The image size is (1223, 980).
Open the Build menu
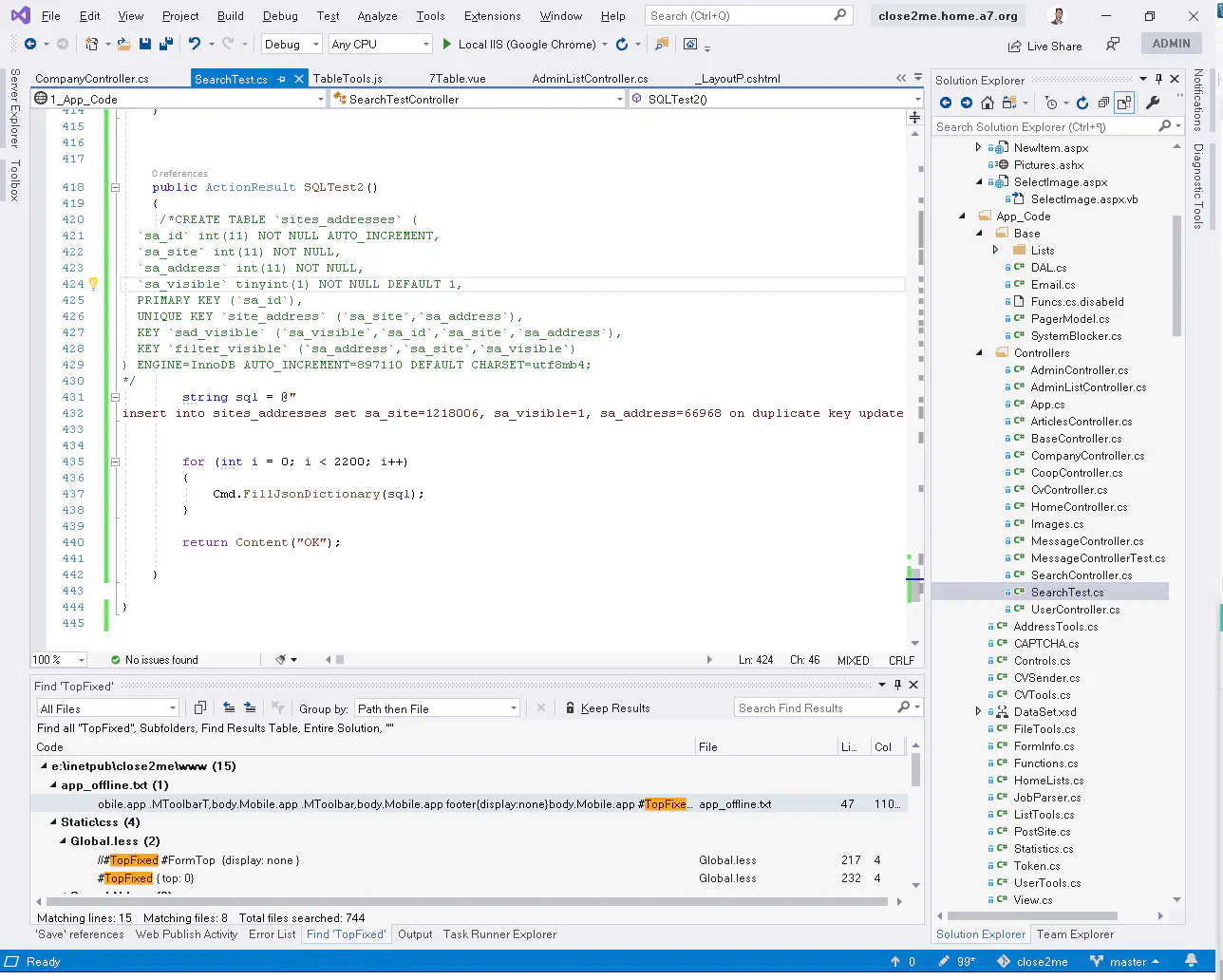[230, 16]
